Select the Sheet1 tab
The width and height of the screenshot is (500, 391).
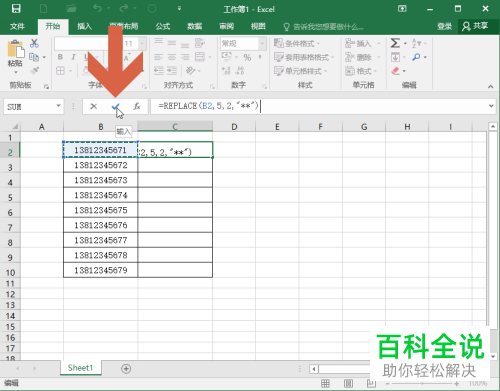coord(80,368)
